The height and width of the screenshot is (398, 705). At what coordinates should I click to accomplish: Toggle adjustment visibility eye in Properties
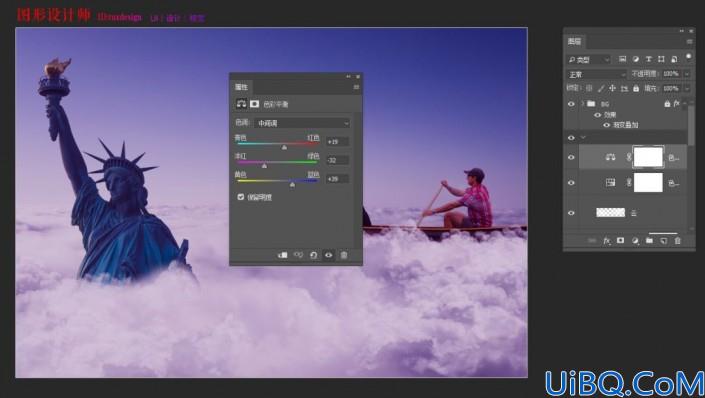click(x=329, y=255)
